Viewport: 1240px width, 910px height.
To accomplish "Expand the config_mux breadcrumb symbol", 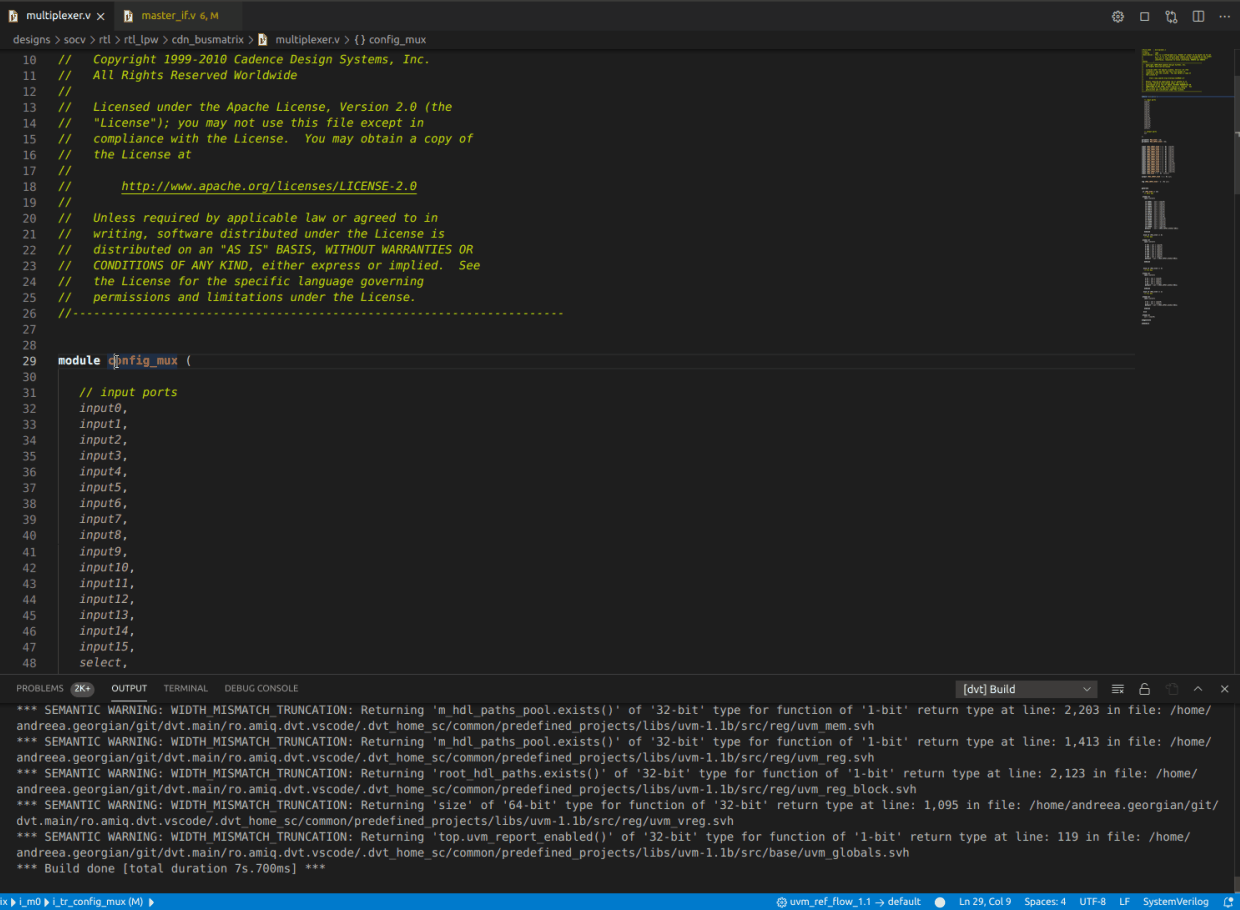I will click(x=390, y=40).
